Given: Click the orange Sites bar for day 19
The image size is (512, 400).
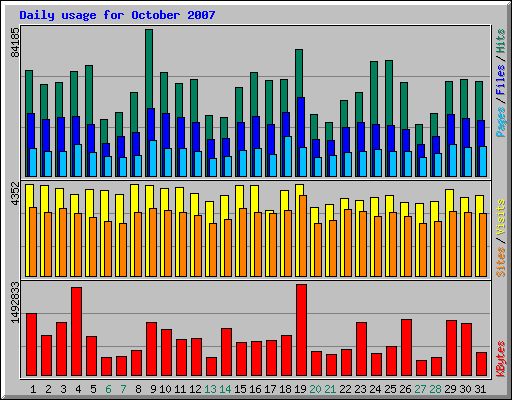Looking at the screenshot, I should (x=303, y=236).
